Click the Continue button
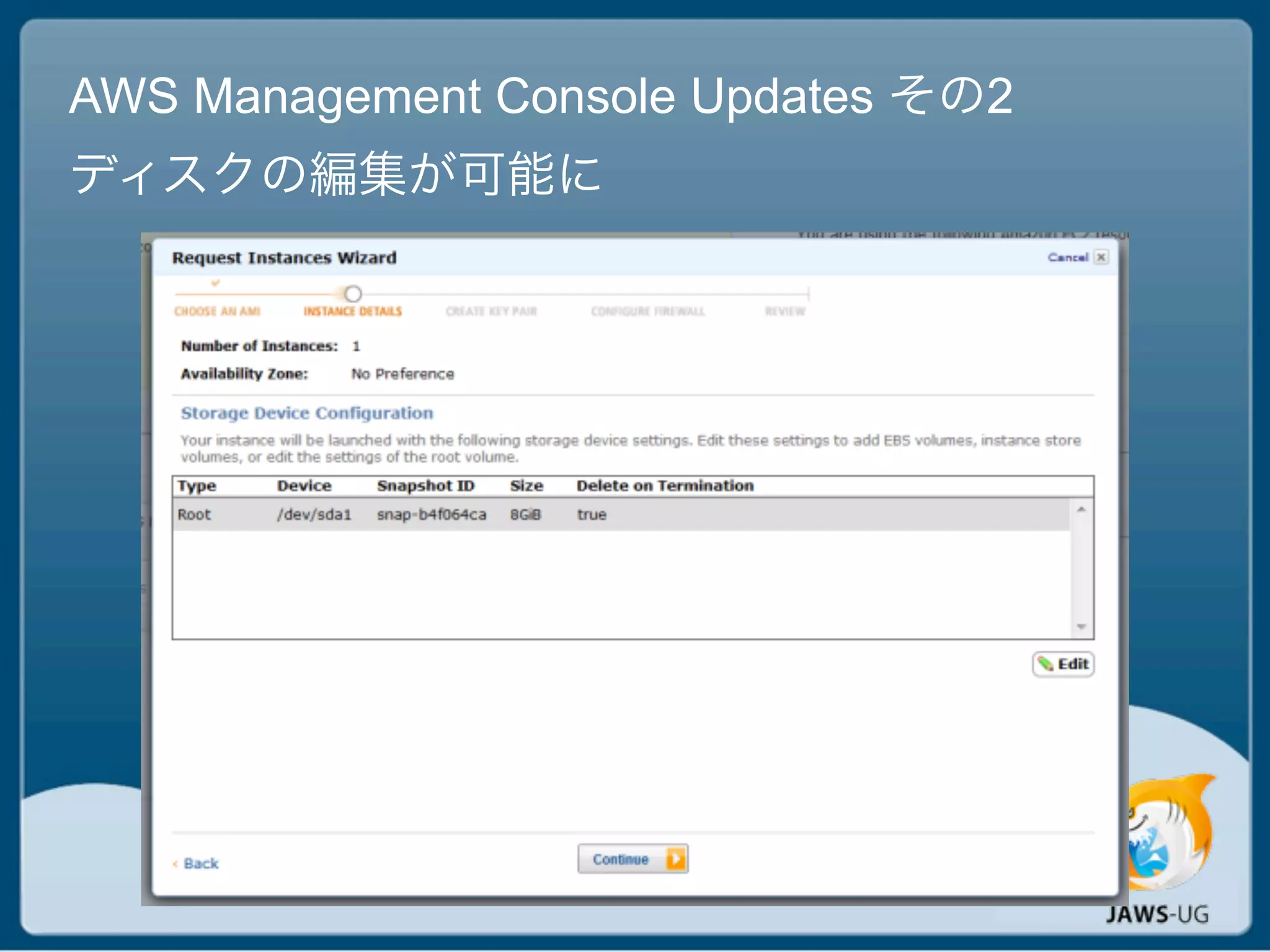The width and height of the screenshot is (1270, 952). 633,859
